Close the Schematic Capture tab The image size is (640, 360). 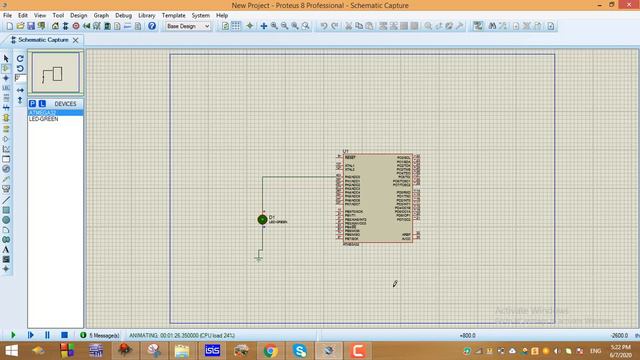76,40
